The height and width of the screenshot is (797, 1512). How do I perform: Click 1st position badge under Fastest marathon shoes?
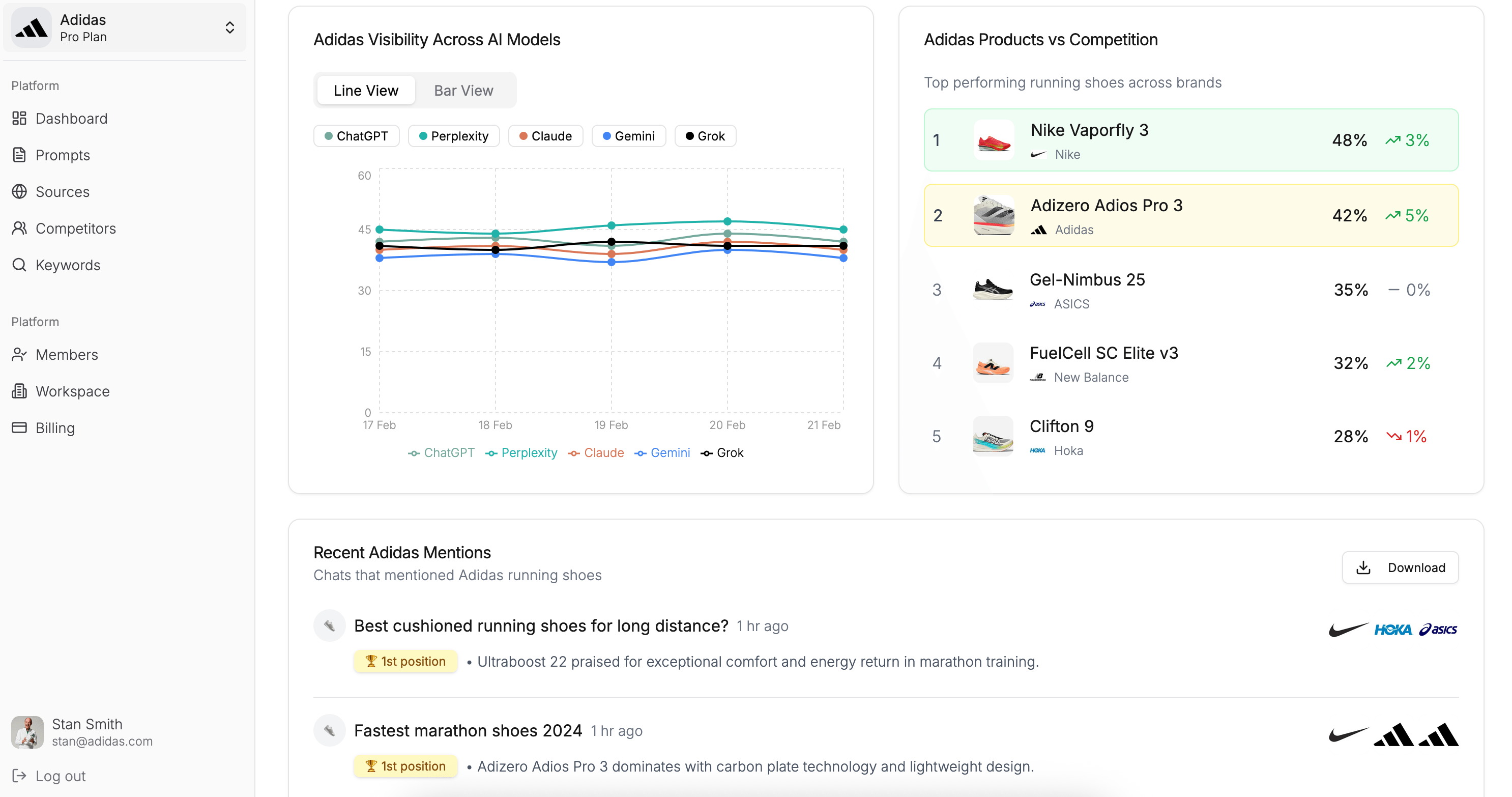click(405, 766)
